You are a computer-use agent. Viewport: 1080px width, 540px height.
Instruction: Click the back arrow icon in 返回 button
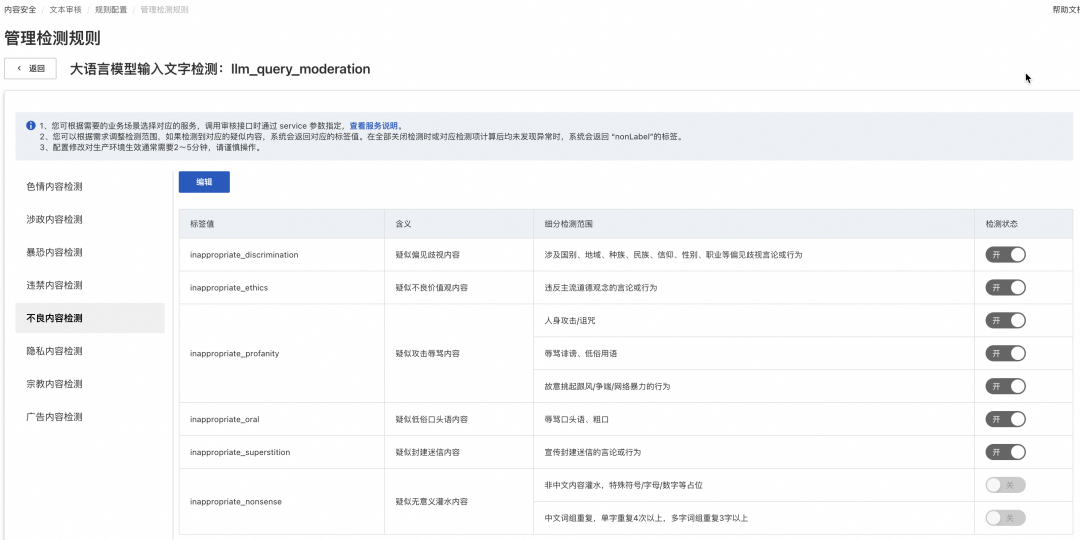tap(19, 69)
